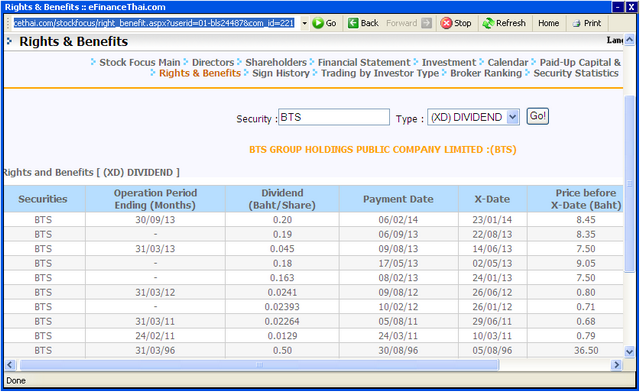Select dividend value 0.02264 cell

(282, 321)
